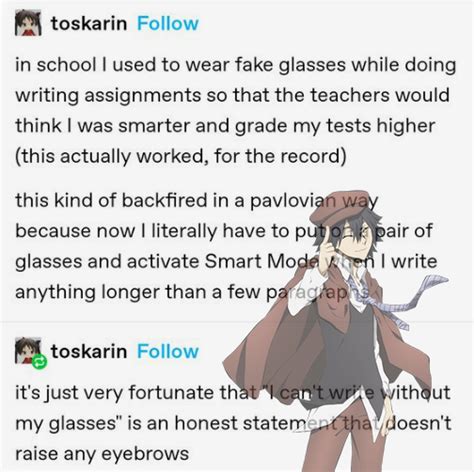This screenshot has height=472, width=474.
Task: Click the "in school I used to wear" line
Action: (x=235, y=65)
